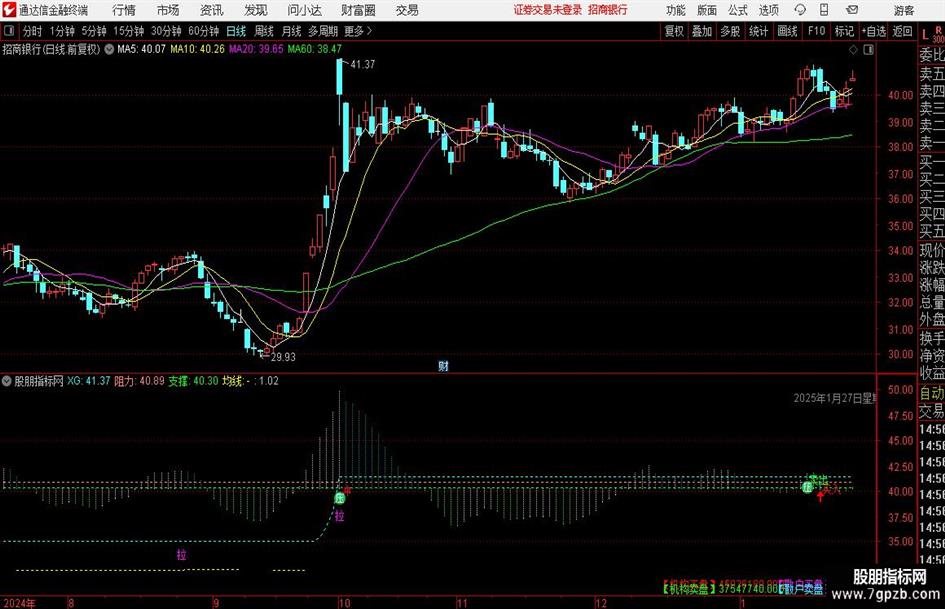Open F10 company info

click(817, 31)
